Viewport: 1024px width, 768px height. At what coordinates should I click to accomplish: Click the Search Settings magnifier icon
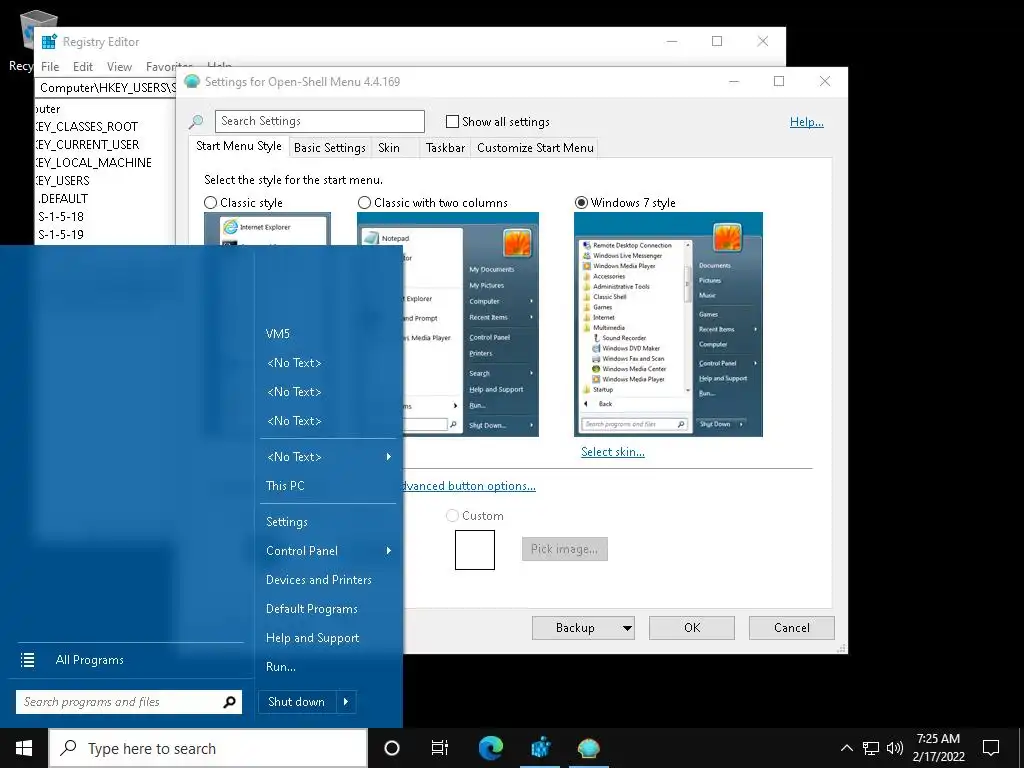(x=196, y=121)
